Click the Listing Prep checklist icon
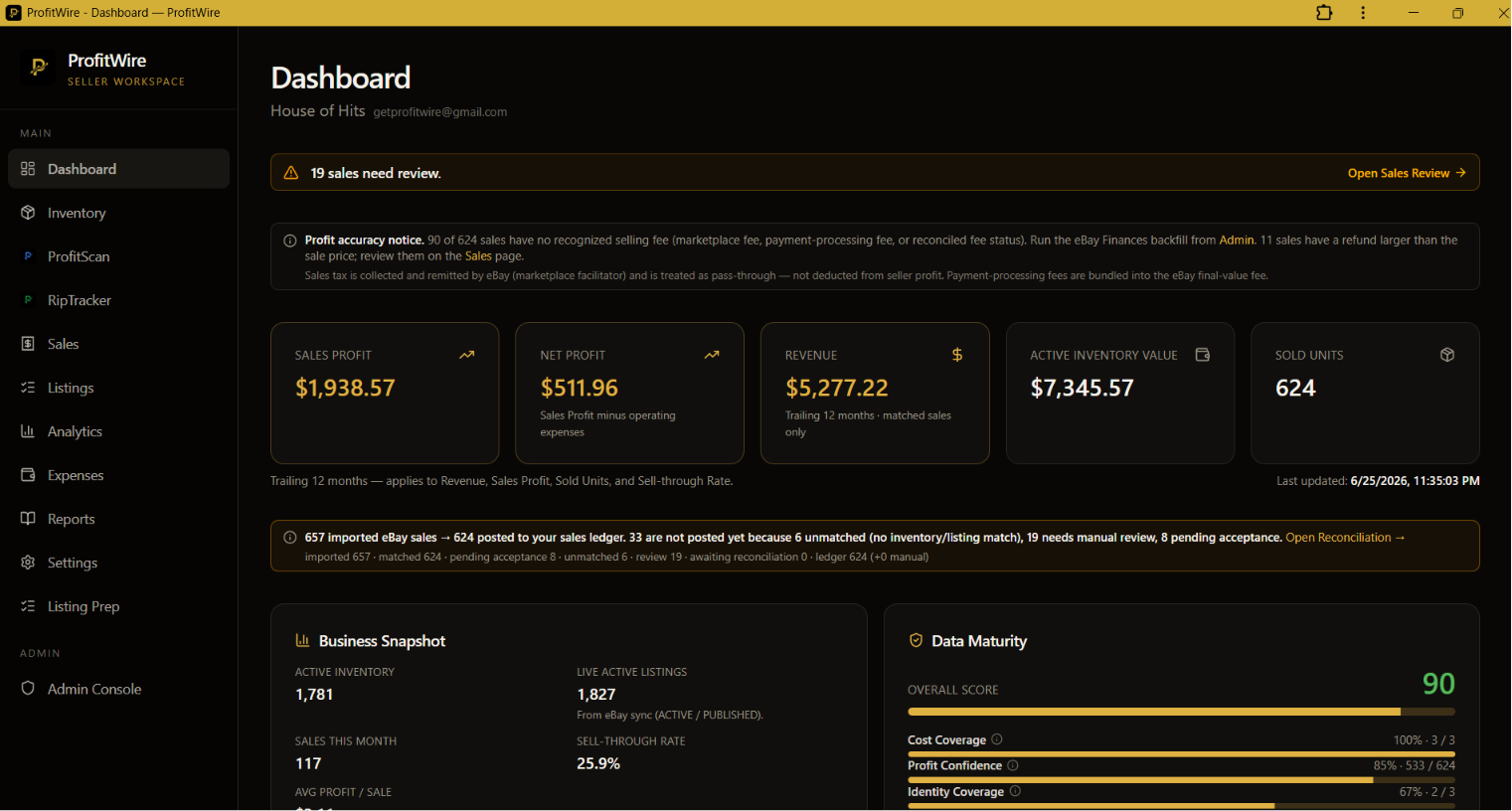The width and height of the screenshot is (1512, 811). tap(28, 606)
